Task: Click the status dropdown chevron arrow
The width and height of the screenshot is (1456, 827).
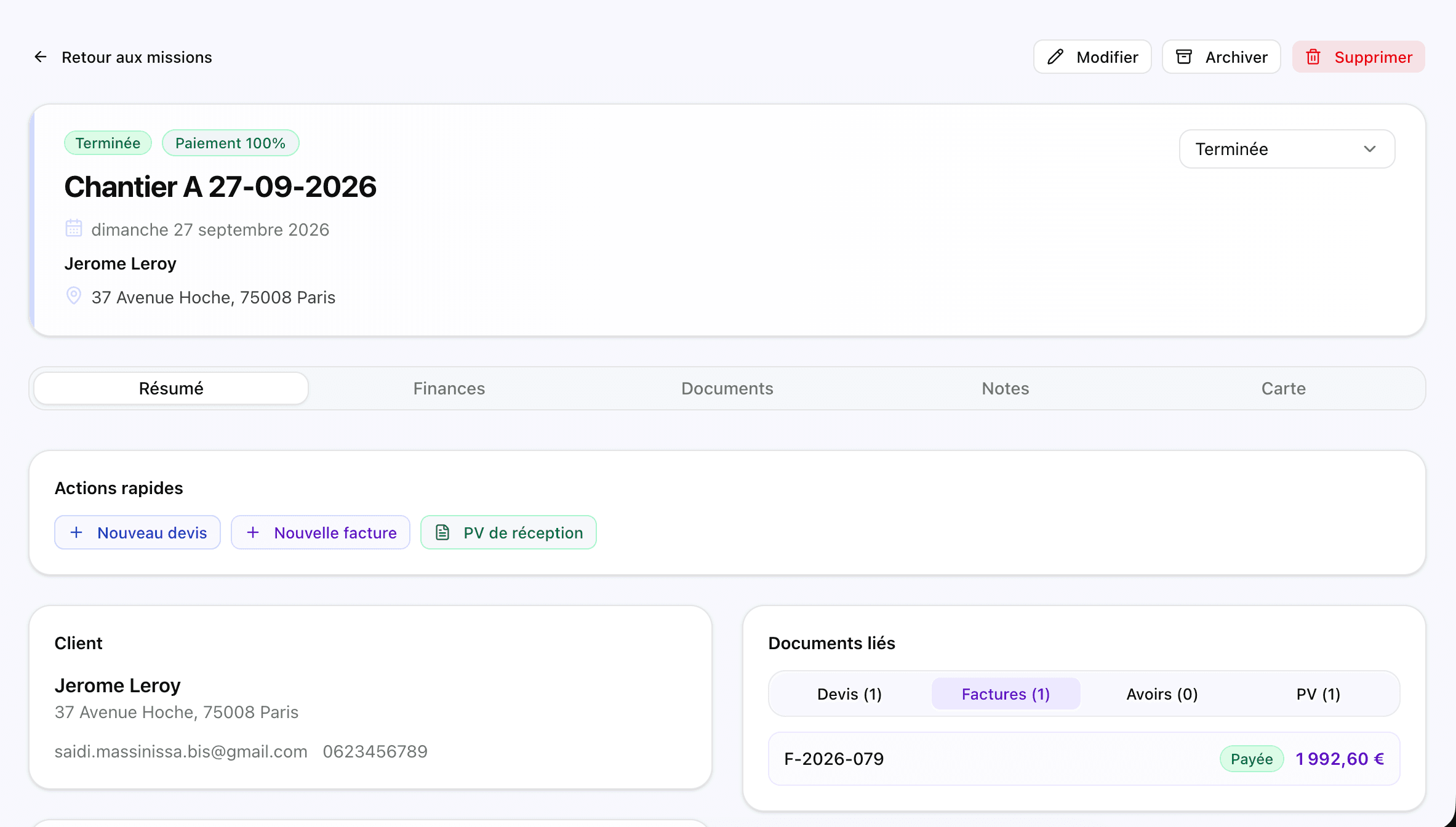Action: point(1370,149)
